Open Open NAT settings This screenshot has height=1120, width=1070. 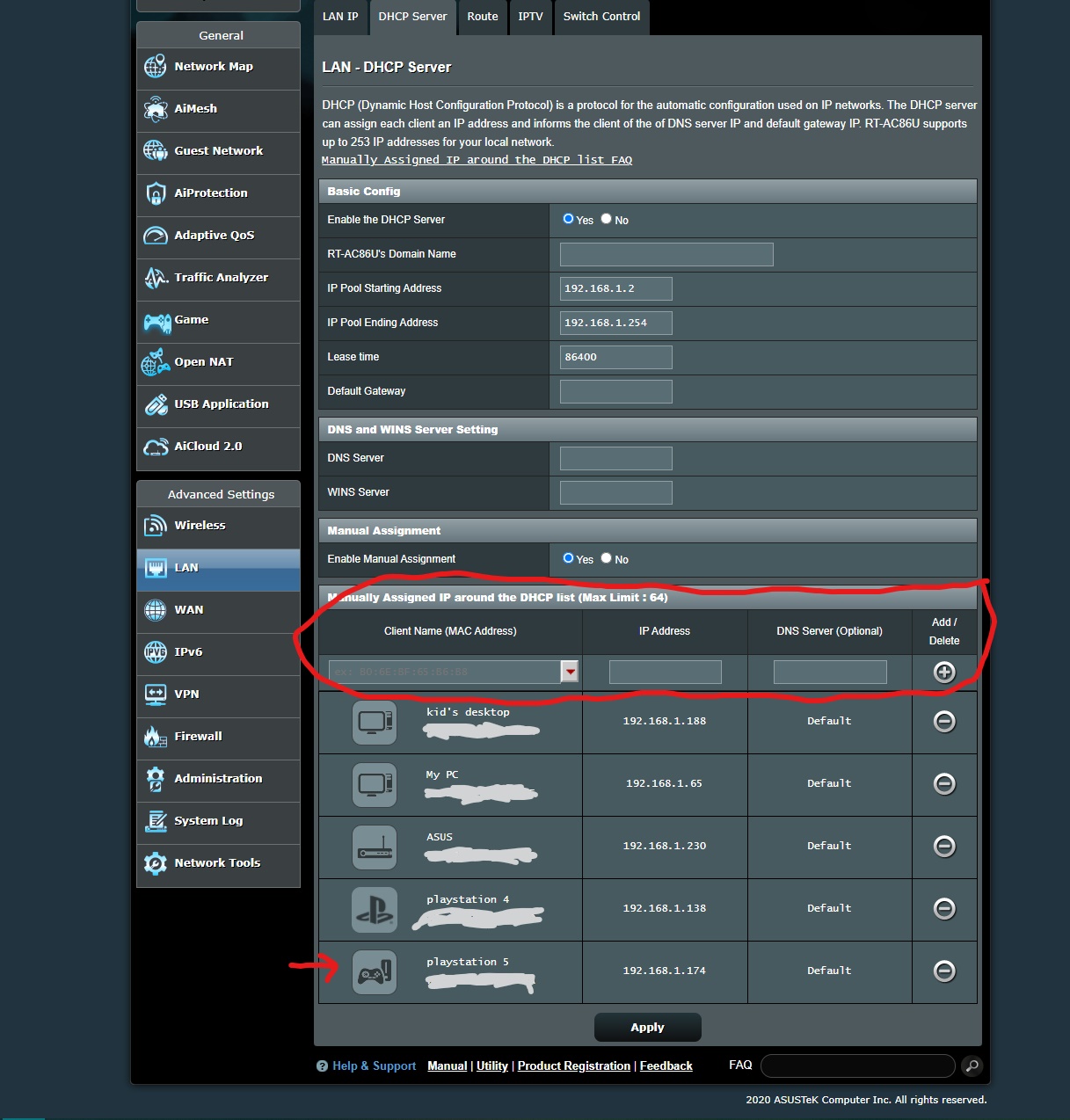(x=218, y=362)
